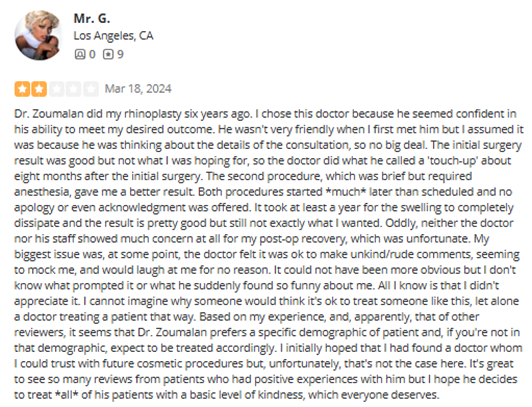
Task: Click the fourth empty gray rating star
Action: click(74, 89)
